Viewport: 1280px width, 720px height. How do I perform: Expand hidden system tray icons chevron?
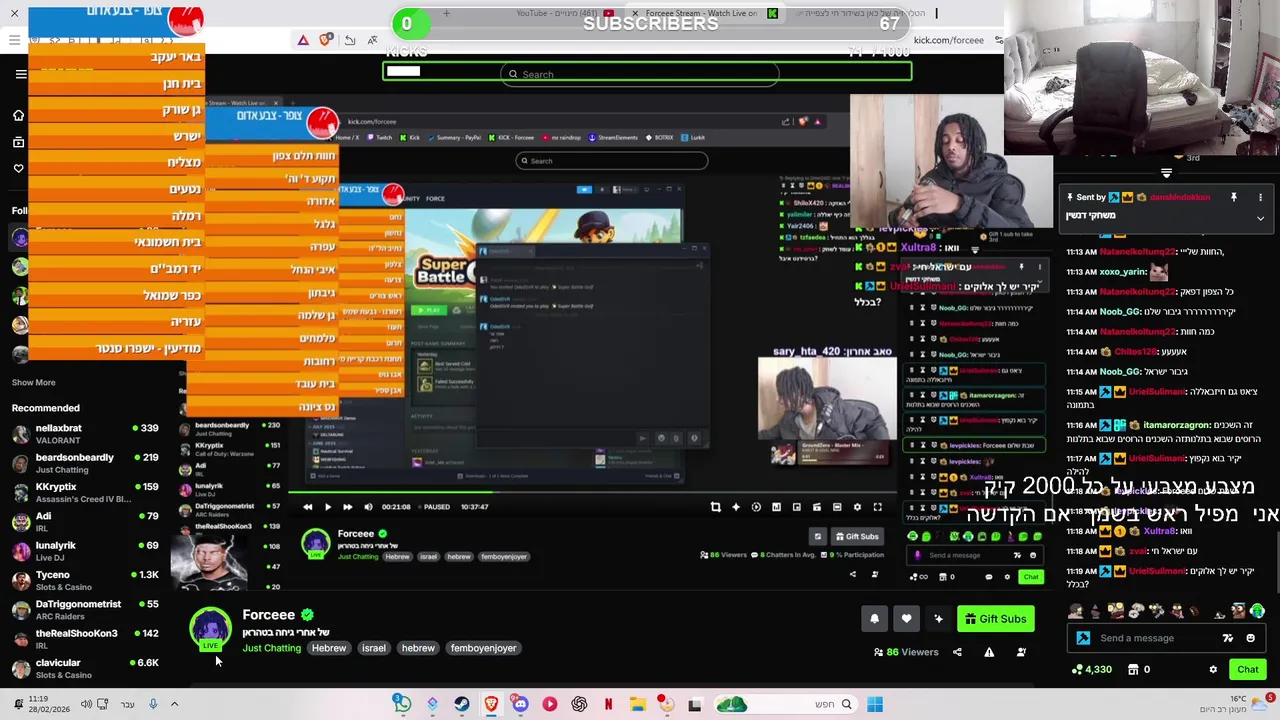point(174,704)
